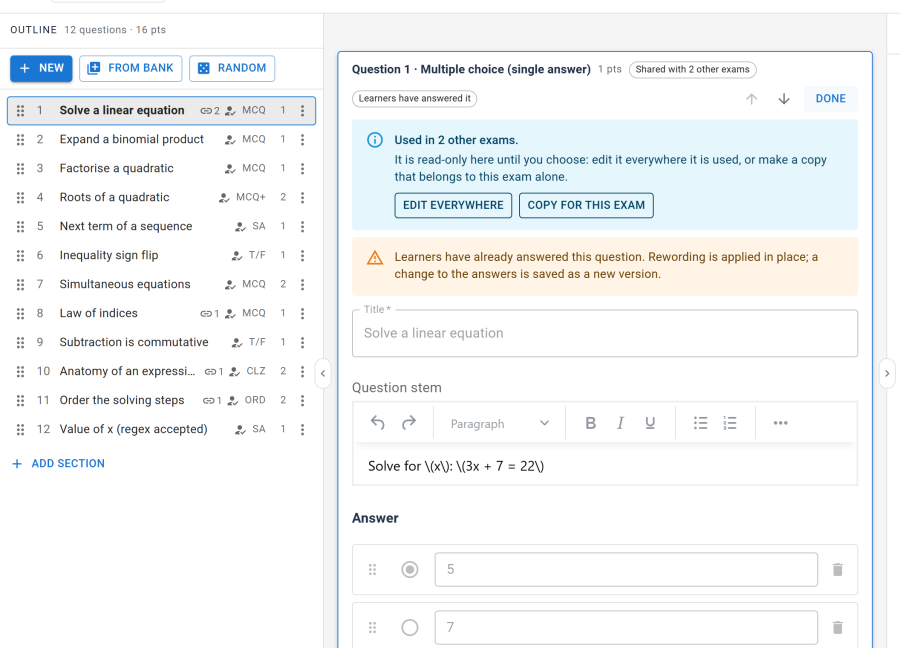
Task: Click the redo icon in stem toolbar
Action: coord(409,423)
